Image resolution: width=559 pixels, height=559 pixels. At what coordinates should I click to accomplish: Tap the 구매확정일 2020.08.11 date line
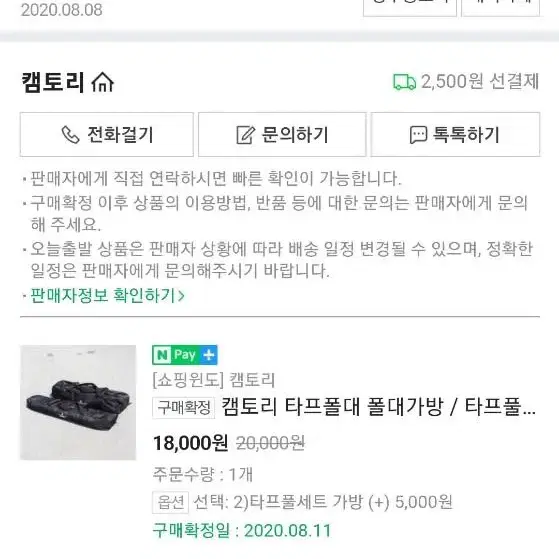tap(242, 530)
